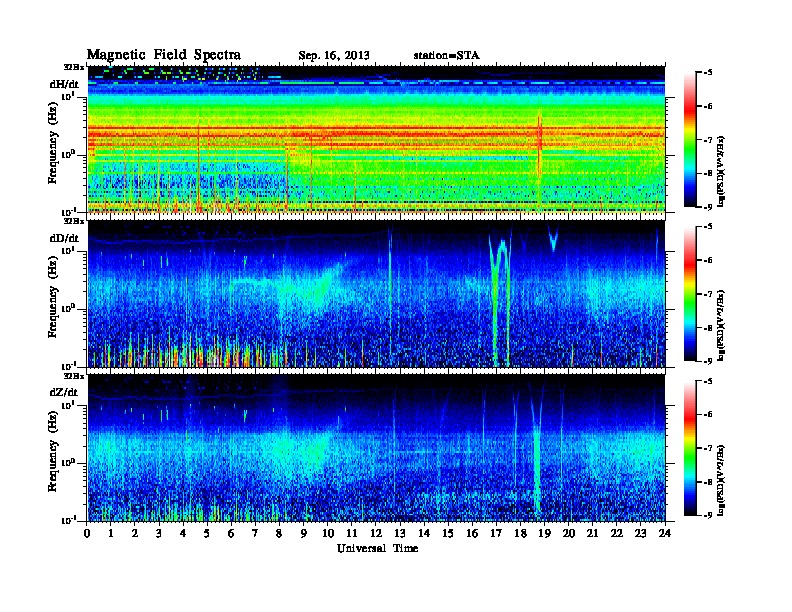Click the hour 9 tick label
792x612 pixels.
[304, 534]
